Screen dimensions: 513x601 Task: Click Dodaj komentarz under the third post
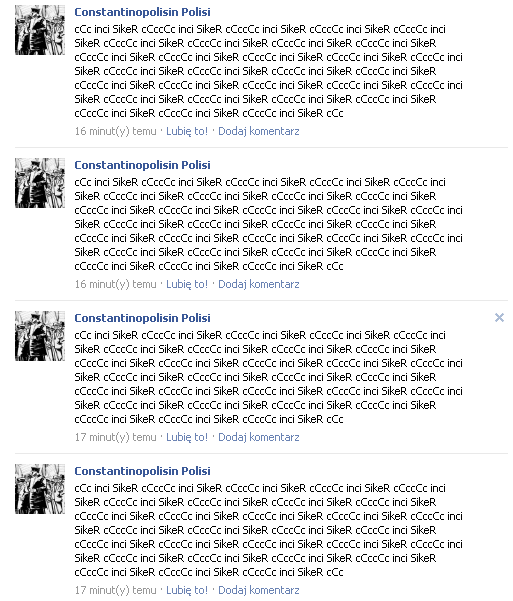259,437
